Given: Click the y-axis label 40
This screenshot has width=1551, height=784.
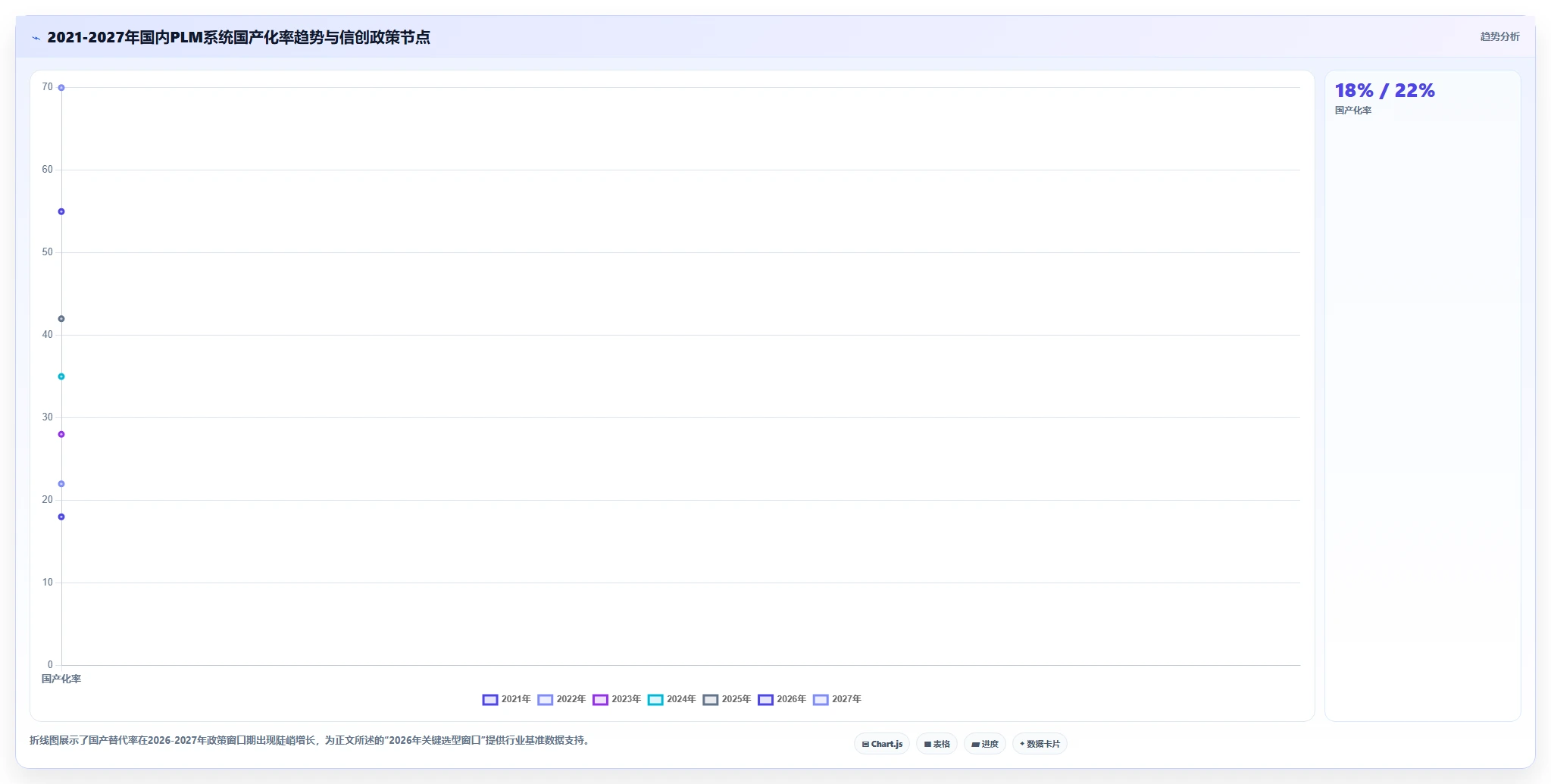Looking at the screenshot, I should click(x=48, y=335).
